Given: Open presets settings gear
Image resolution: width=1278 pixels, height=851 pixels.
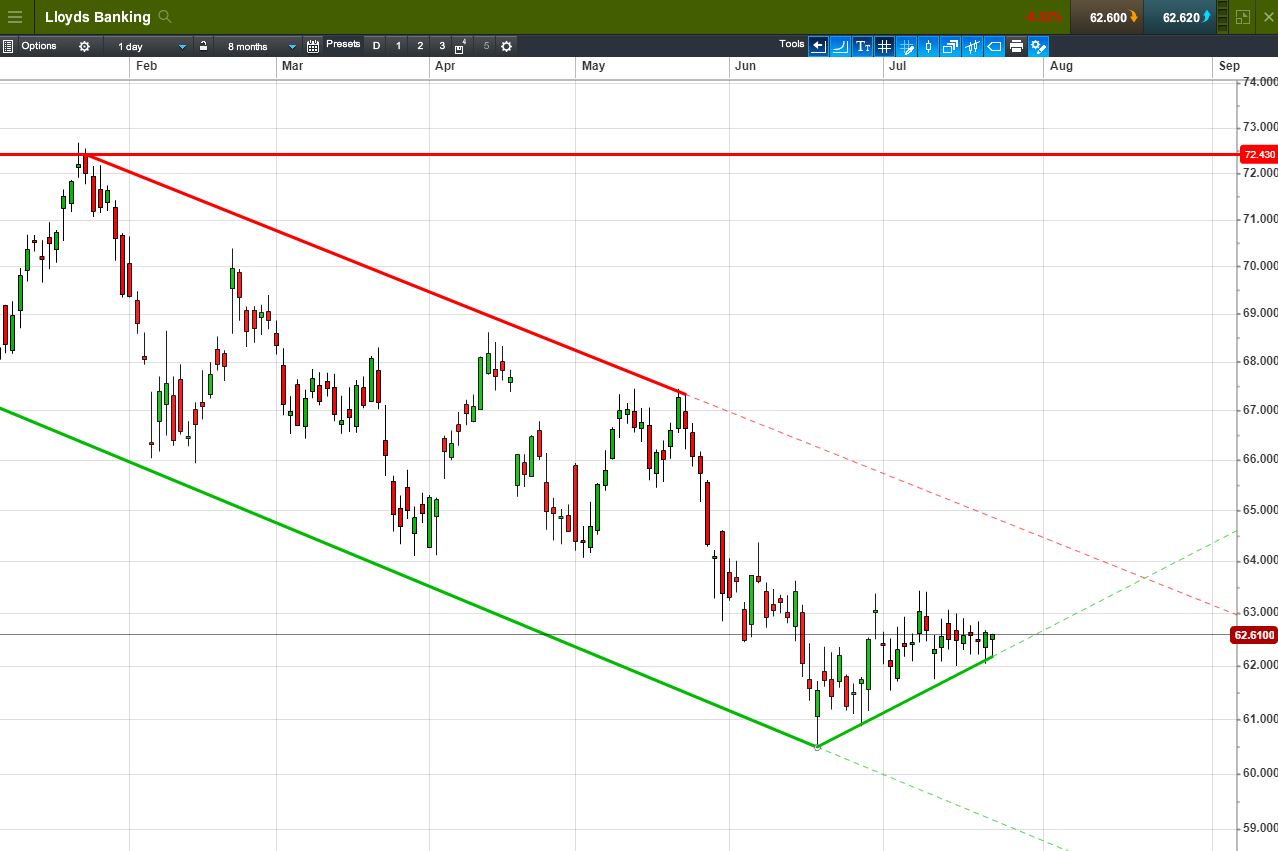Looking at the screenshot, I should [506, 46].
